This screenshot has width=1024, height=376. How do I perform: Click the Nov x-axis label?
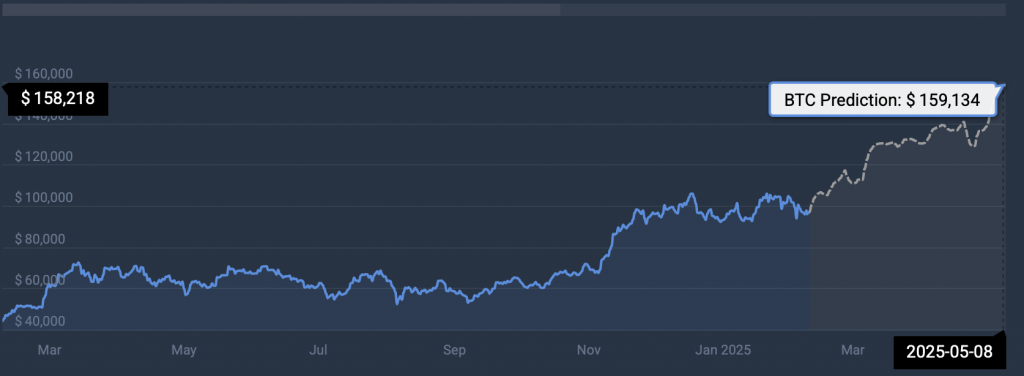pos(588,351)
